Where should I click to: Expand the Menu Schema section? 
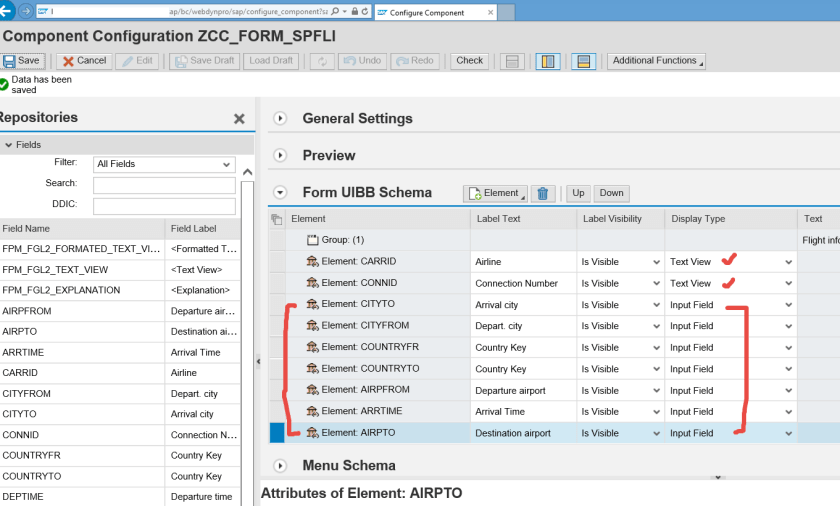pos(280,466)
